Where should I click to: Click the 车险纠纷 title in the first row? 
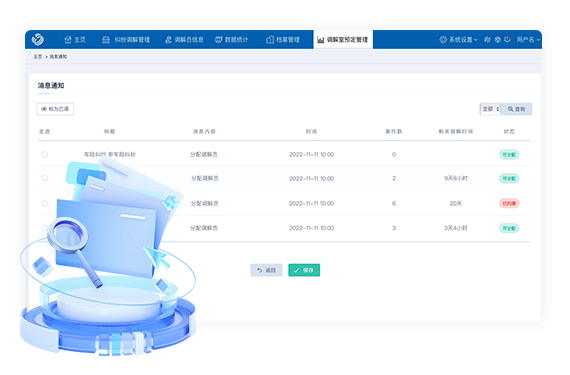(110, 154)
